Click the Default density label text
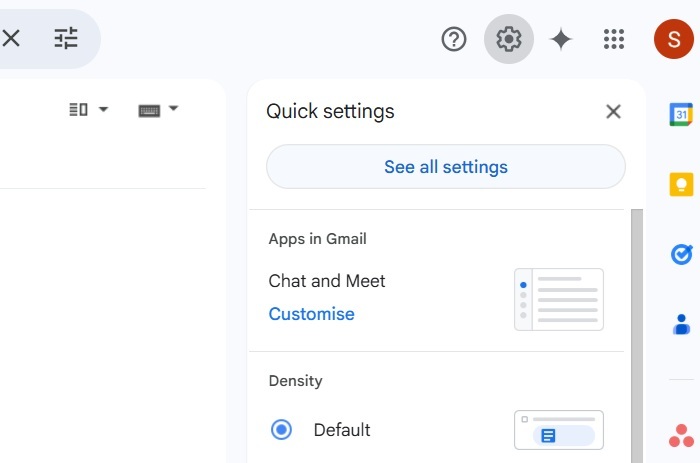The image size is (700, 463). pos(342,430)
